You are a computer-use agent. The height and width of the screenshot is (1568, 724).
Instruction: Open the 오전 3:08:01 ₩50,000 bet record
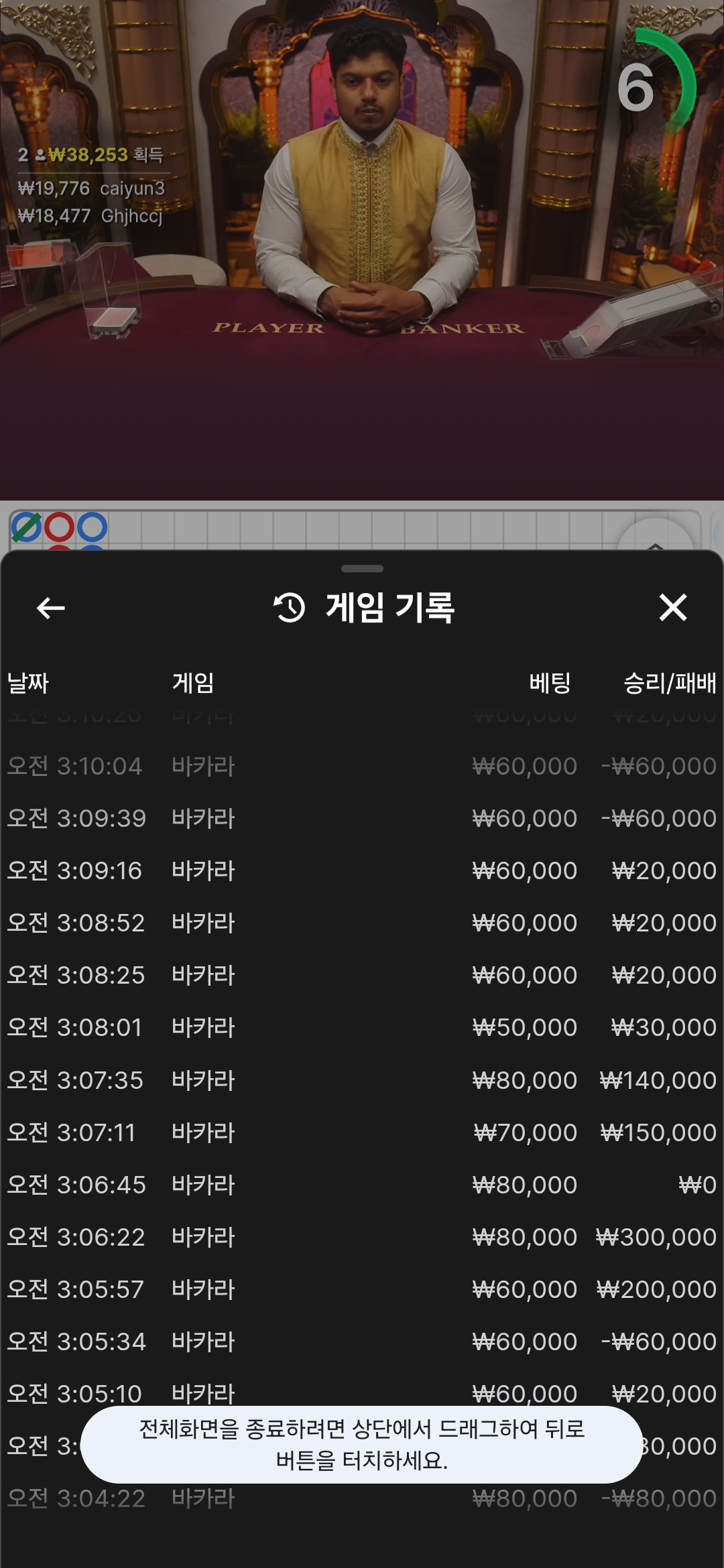(x=362, y=1027)
